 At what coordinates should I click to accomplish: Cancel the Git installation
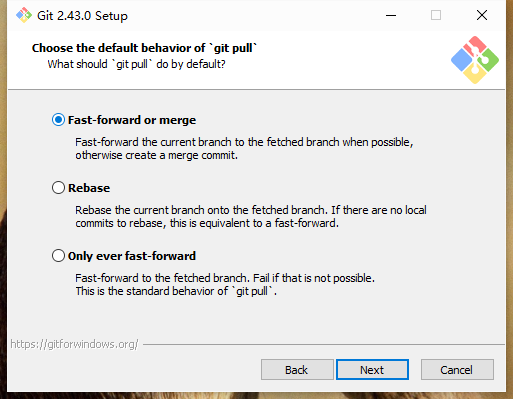click(x=457, y=369)
